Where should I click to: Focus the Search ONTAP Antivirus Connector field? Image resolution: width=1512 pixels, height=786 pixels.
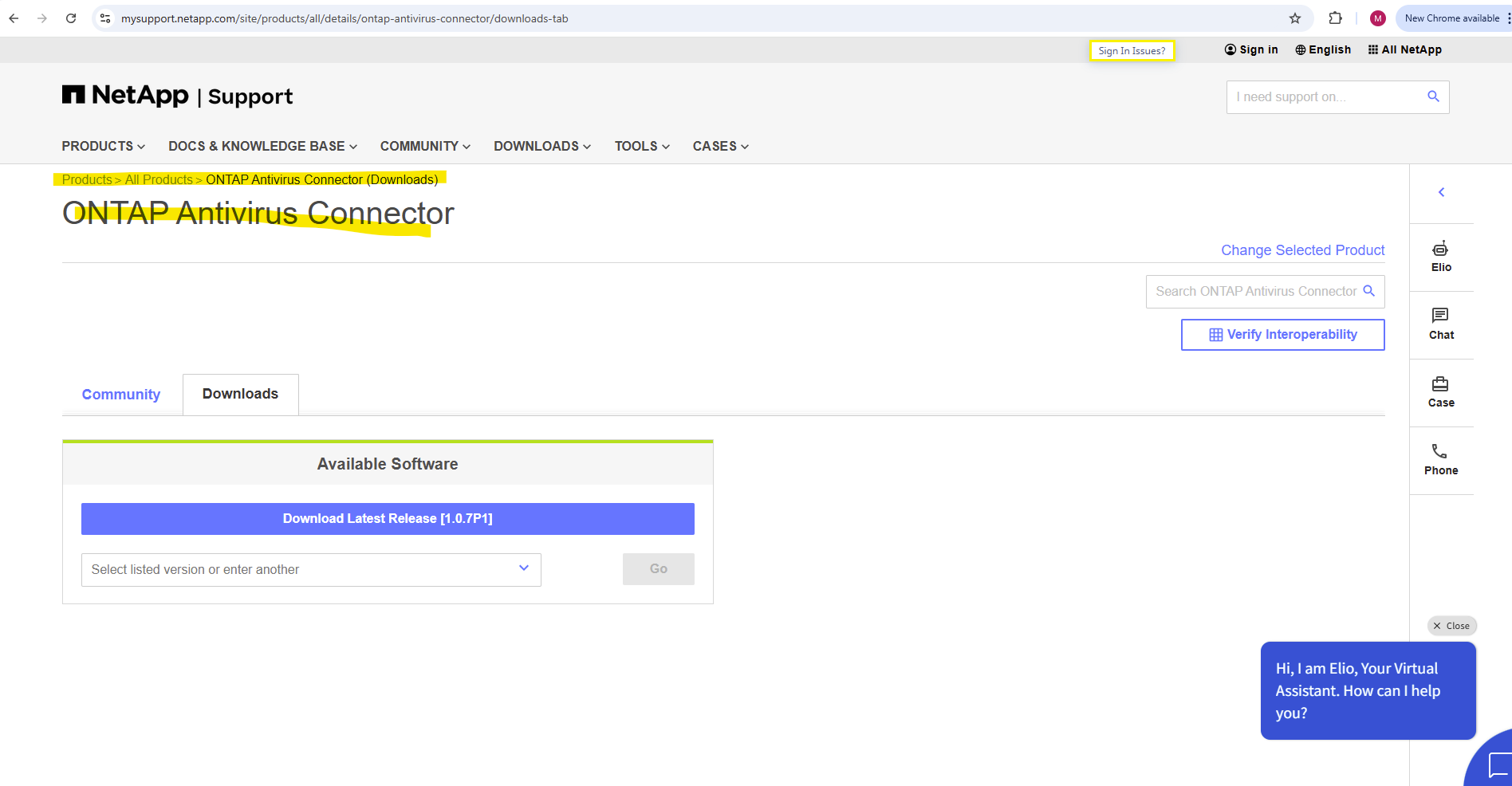[1265, 292]
